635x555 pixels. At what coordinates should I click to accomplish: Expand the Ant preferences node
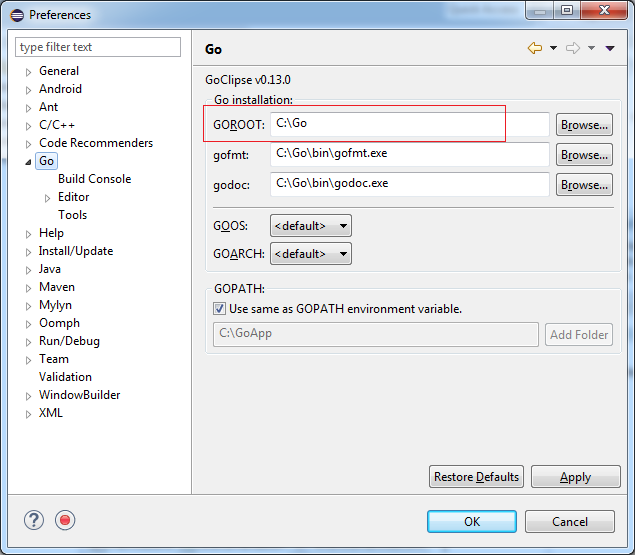point(28,108)
